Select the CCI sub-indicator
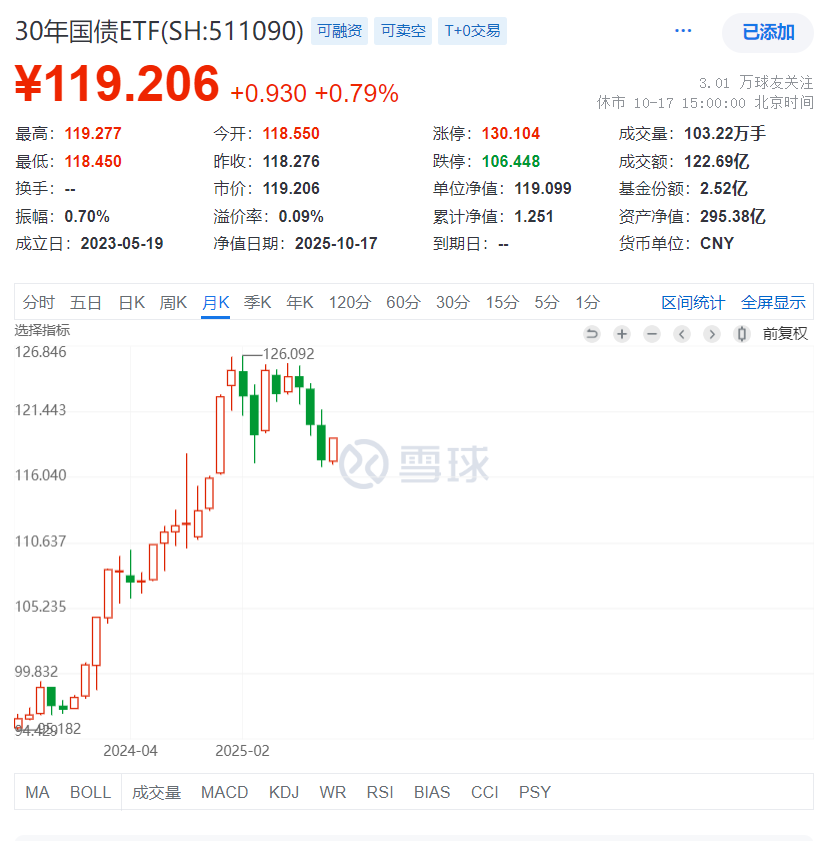The image size is (838, 841). pyautogui.click(x=484, y=792)
